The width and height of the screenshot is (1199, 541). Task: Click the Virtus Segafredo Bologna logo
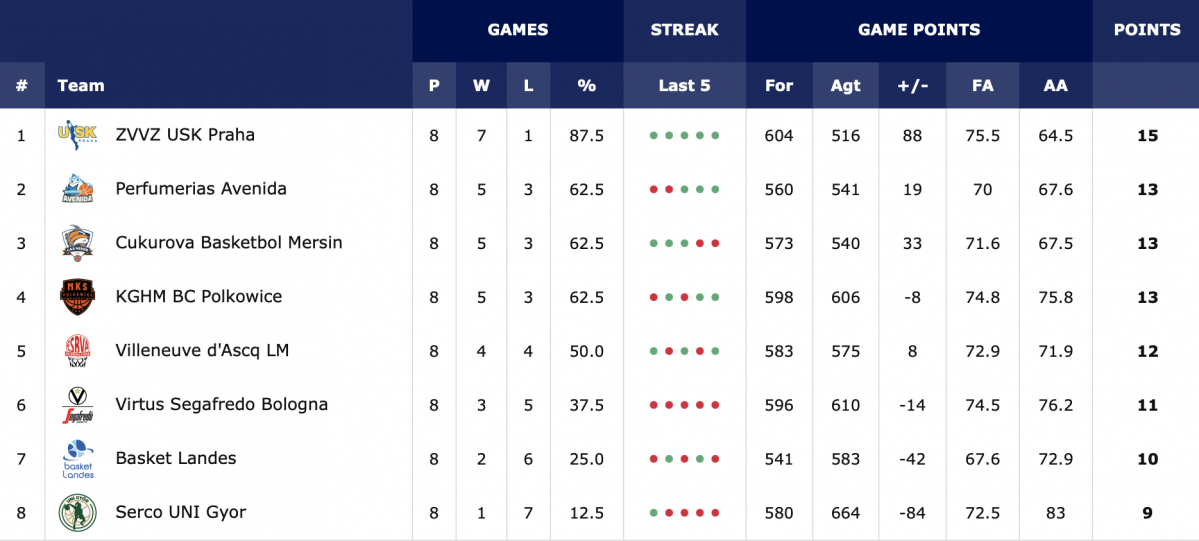pyautogui.click(x=77, y=405)
